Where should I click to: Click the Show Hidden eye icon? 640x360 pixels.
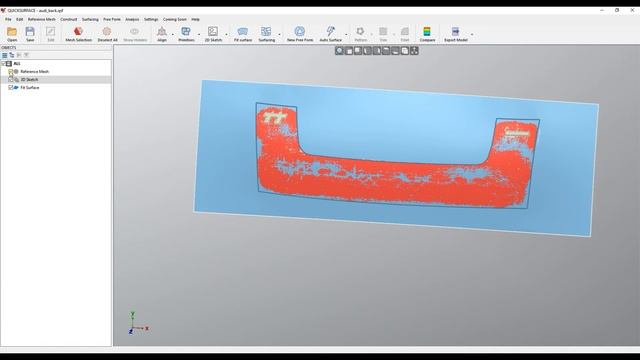click(x=135, y=31)
